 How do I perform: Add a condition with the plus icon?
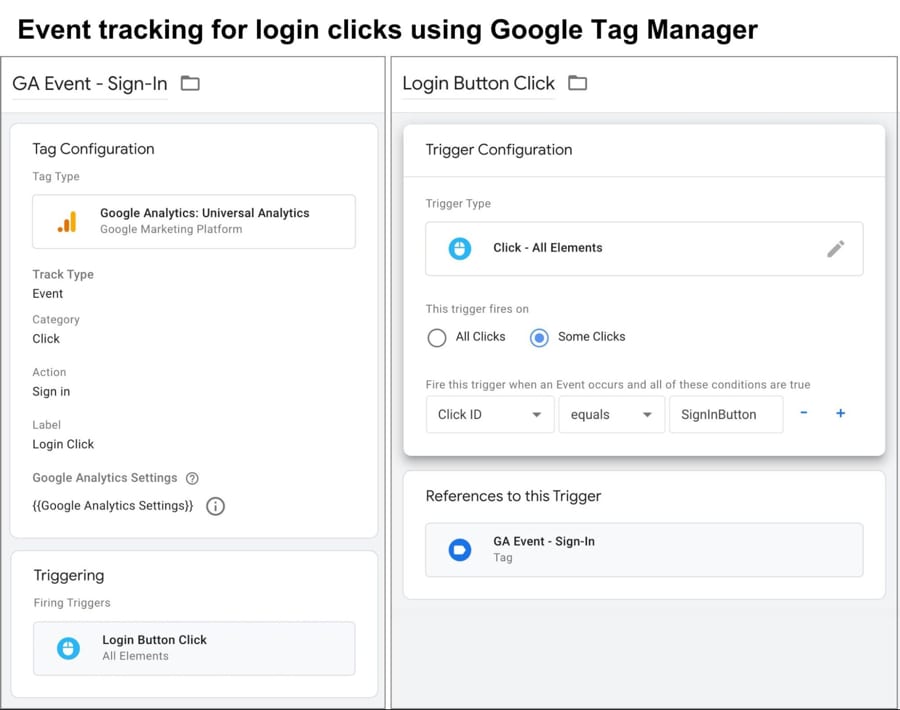tap(840, 413)
